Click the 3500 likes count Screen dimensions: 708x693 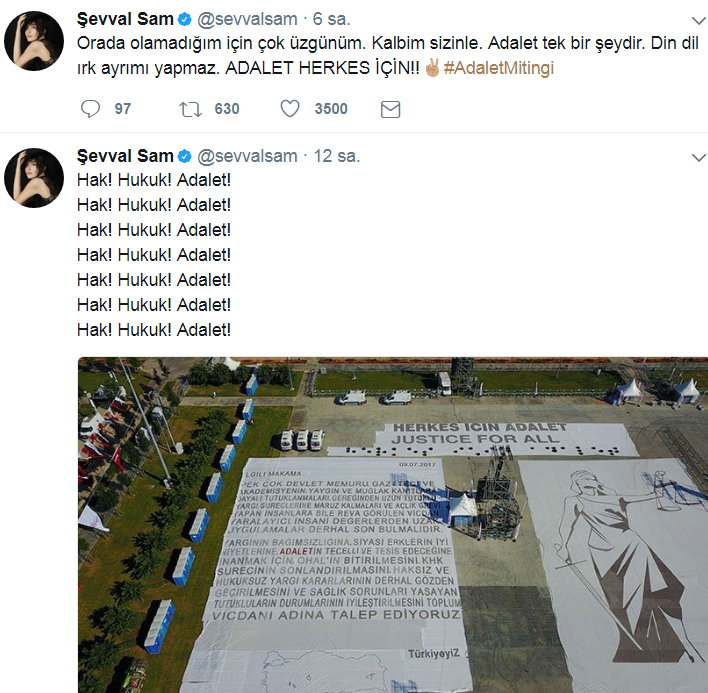coord(331,108)
